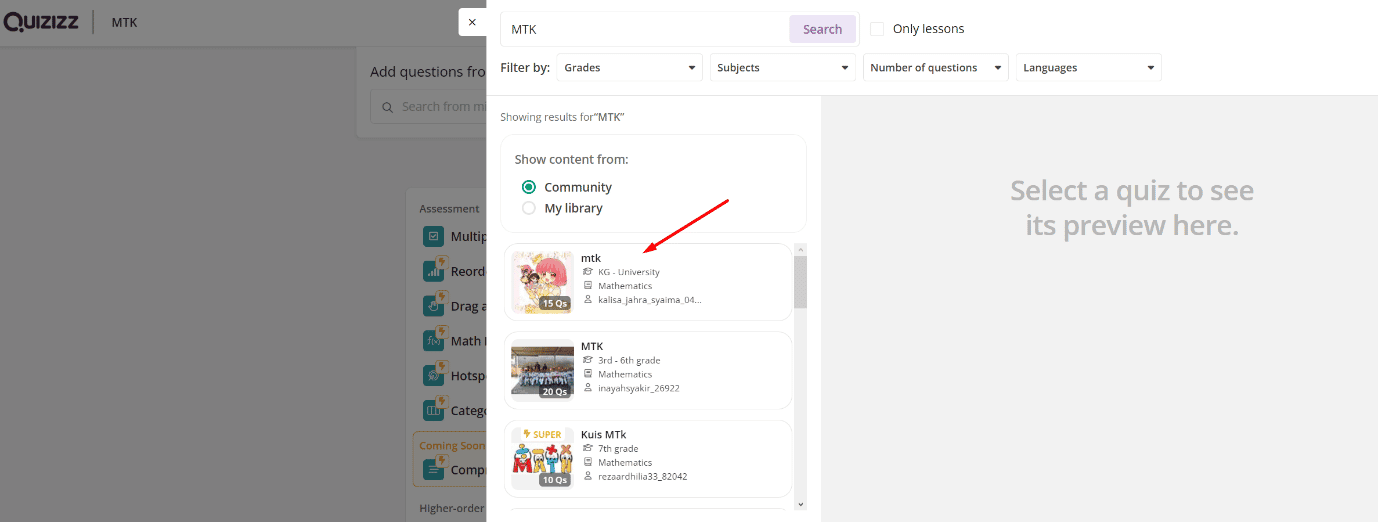Click the author icon beside rezaardhilia33_82042
Image resolution: width=1378 pixels, height=522 pixels.
coord(588,476)
